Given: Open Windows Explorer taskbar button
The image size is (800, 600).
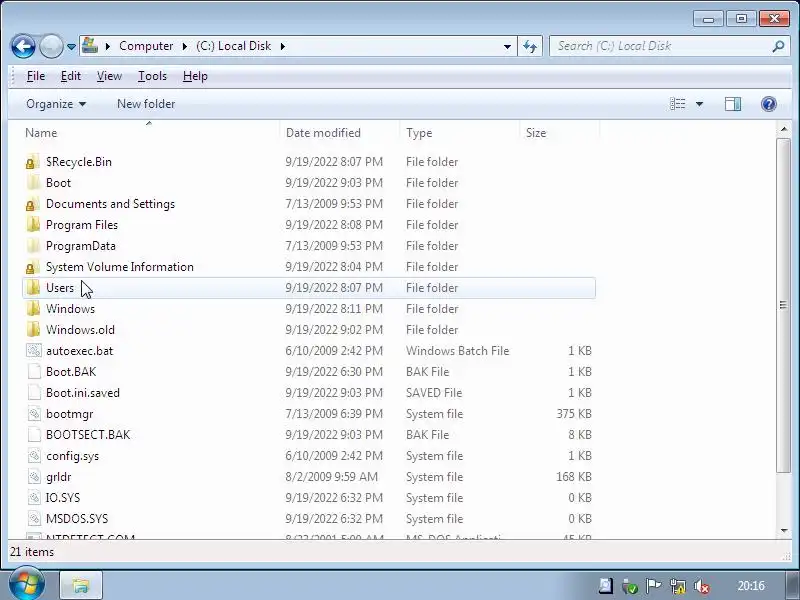Looking at the screenshot, I should pyautogui.click(x=81, y=585).
